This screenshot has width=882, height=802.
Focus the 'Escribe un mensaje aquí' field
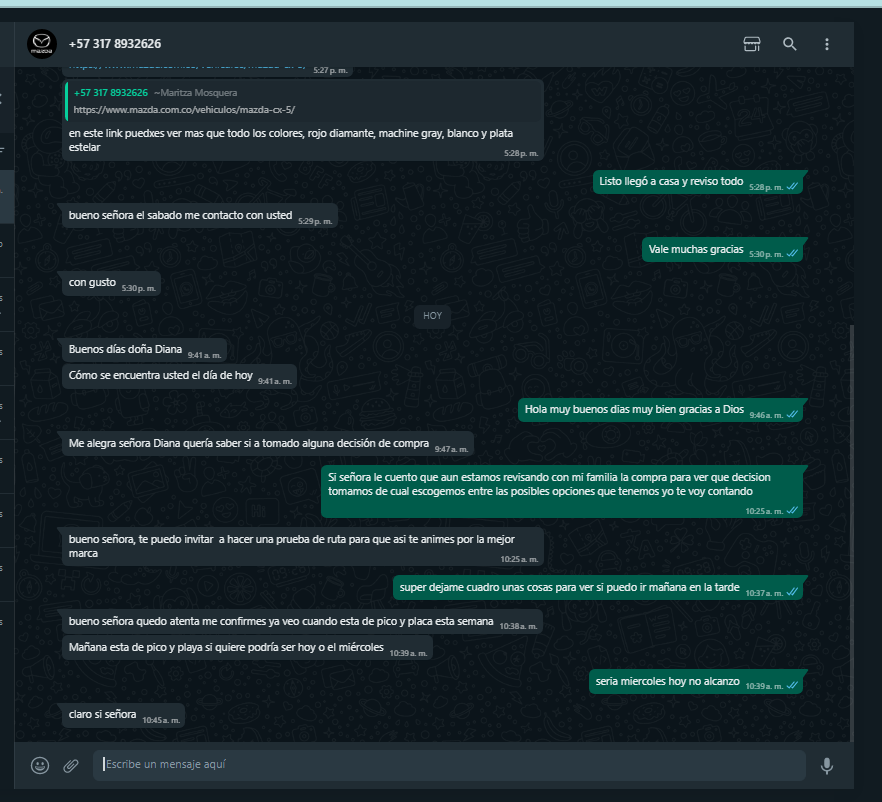[449, 764]
